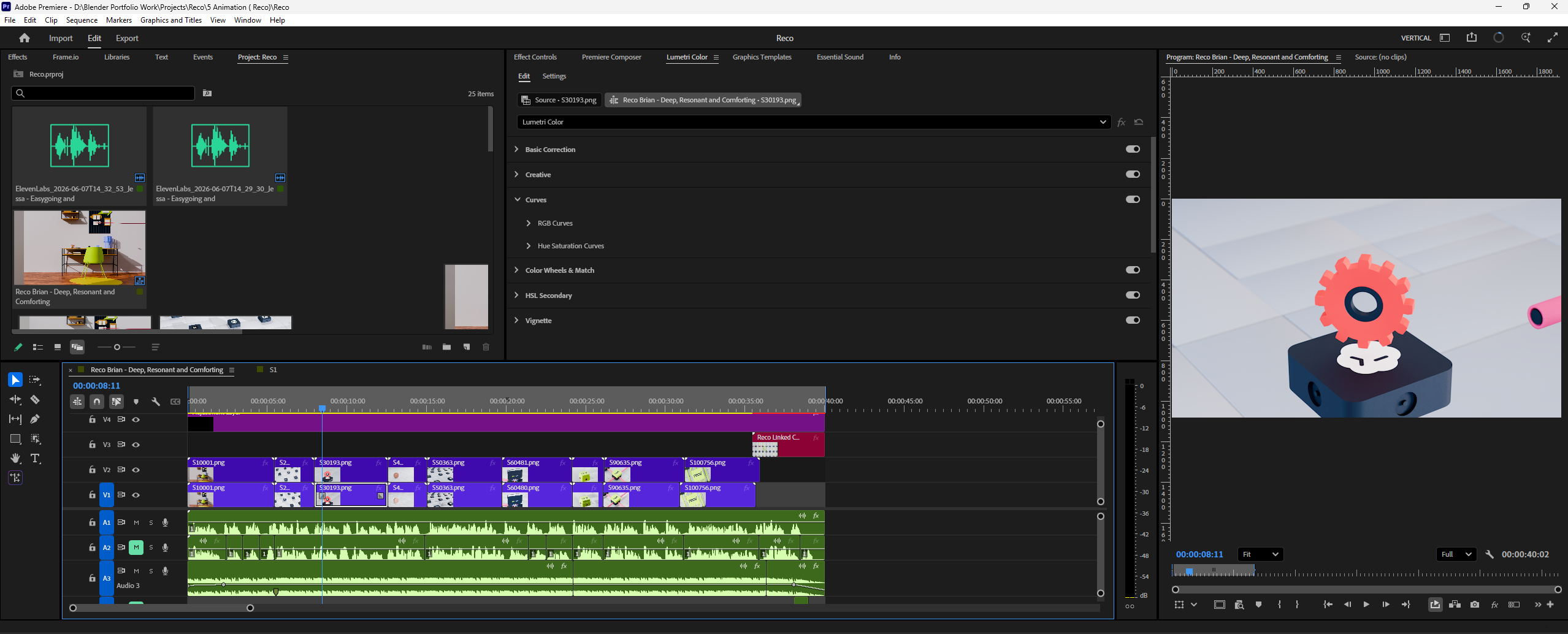This screenshot has width=1568, height=634.
Task: Turn off the Vignette toggle
Action: [x=1133, y=320]
